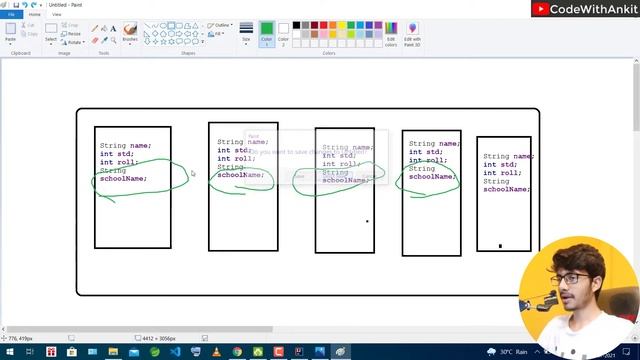Select the Fill with color bucket tool

pyautogui.click(x=104, y=28)
